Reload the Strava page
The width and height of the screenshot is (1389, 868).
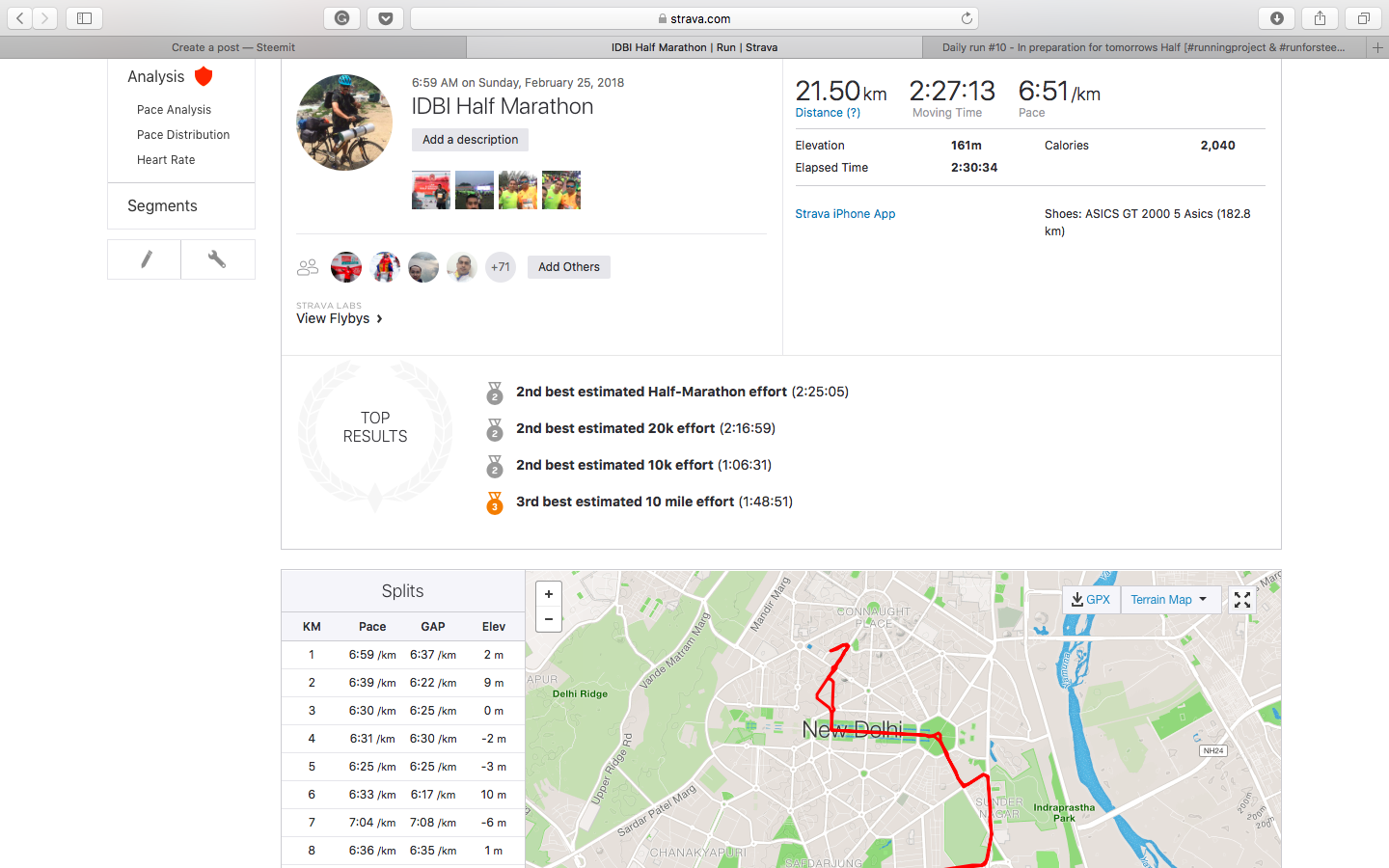(x=967, y=18)
